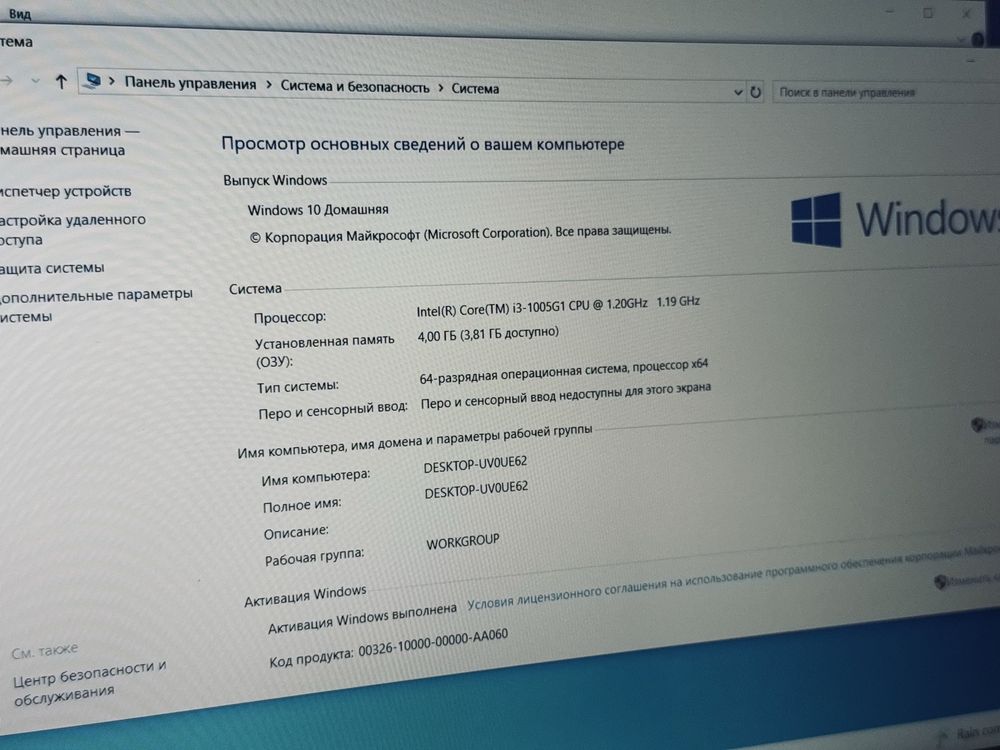Click the Просмотр основных сведений heading
The image size is (1000, 750).
click(423, 144)
